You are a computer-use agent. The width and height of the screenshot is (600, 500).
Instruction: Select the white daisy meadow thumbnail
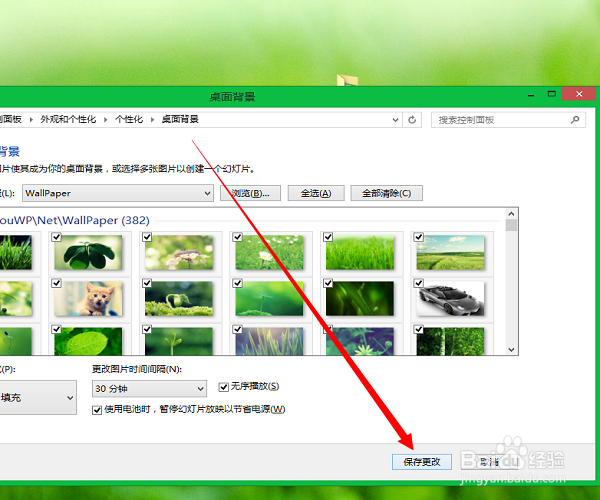click(x=269, y=252)
